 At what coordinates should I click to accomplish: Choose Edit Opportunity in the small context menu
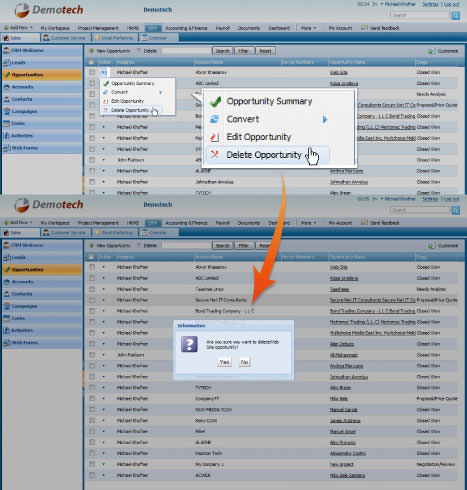click(x=127, y=101)
